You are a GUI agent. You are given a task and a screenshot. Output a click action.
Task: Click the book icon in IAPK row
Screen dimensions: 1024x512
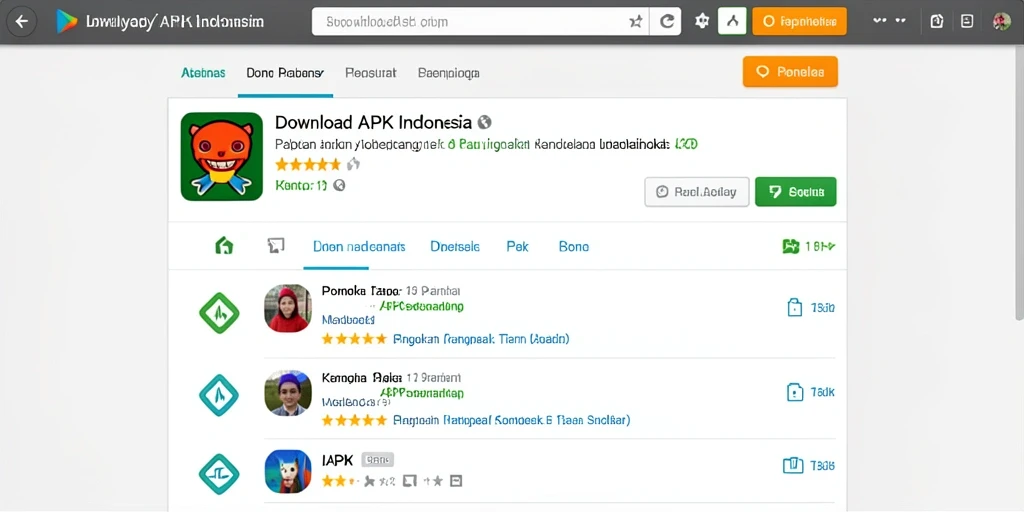pyautogui.click(x=792, y=466)
